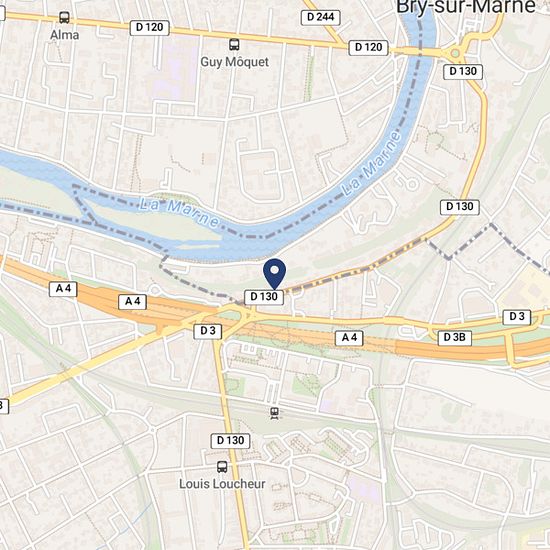This screenshot has height=550, width=550.
Task: Select the Guy Môquet bus stop icon
Action: [234, 45]
